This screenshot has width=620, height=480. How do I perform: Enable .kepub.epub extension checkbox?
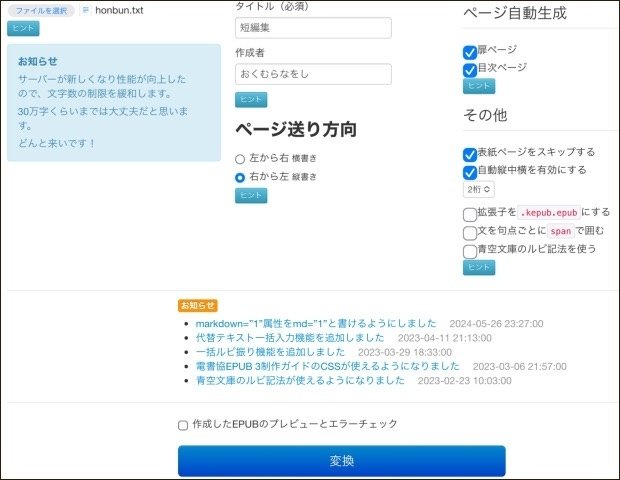[x=470, y=215]
